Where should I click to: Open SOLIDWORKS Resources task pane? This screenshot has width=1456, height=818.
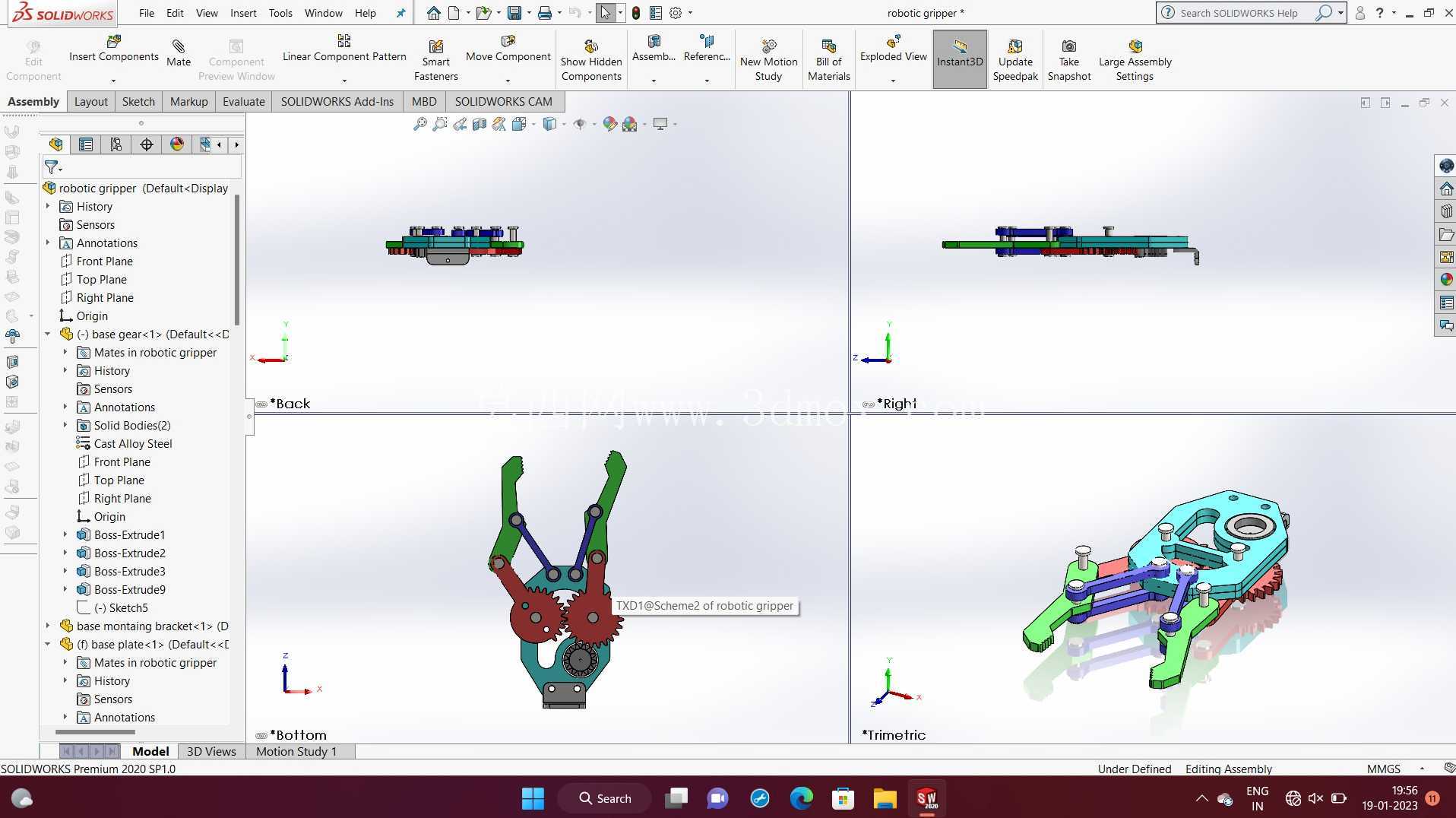[1446, 189]
